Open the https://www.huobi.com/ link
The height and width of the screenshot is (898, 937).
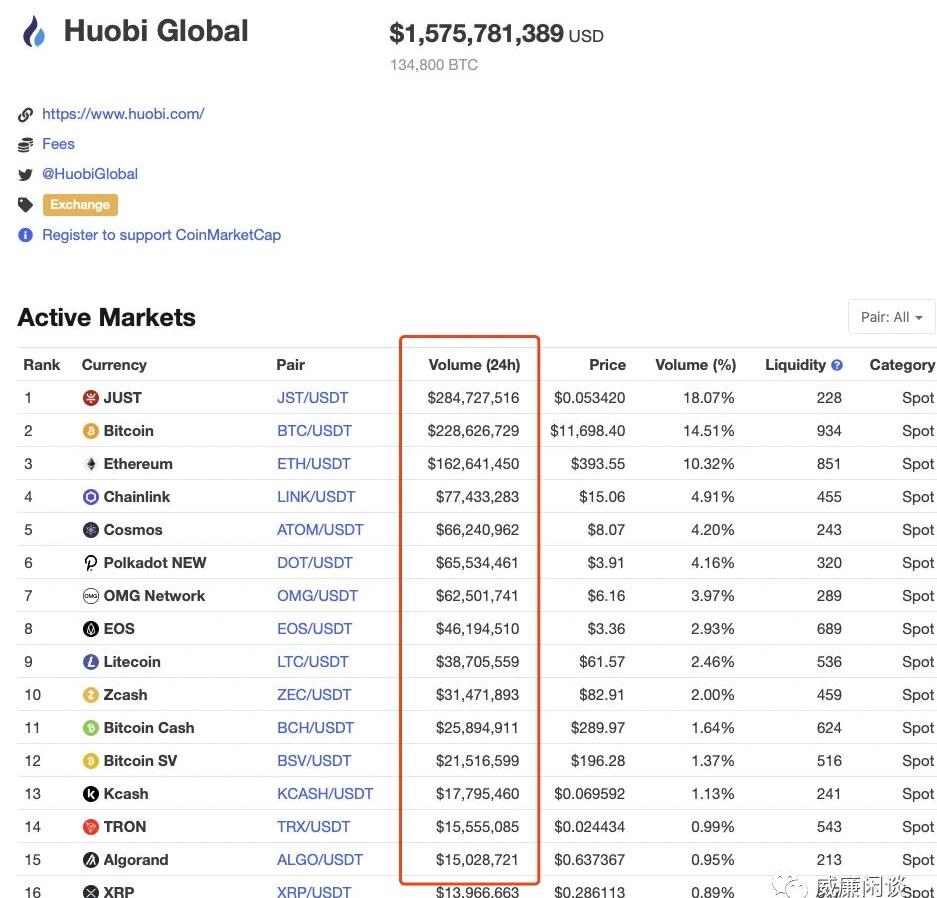pos(123,114)
